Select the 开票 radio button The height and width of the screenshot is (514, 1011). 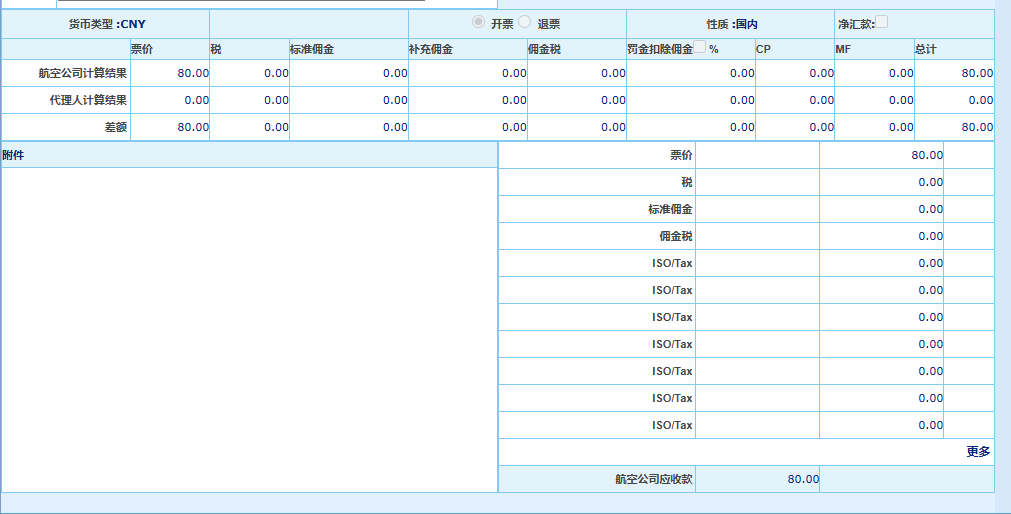click(478, 22)
